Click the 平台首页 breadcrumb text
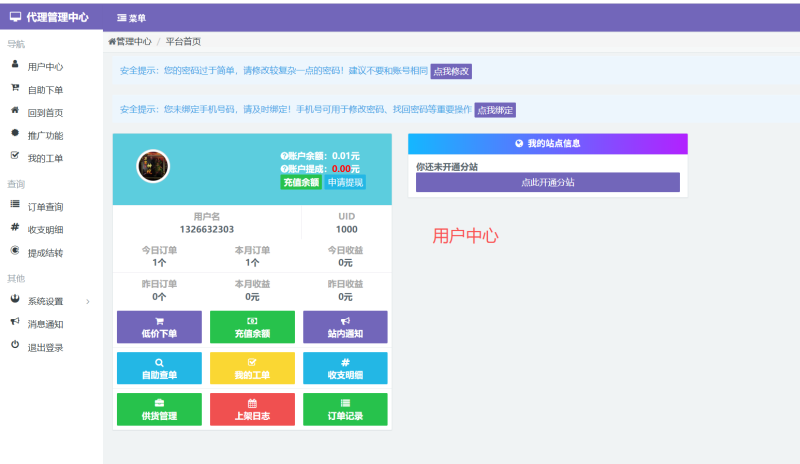 pyautogui.click(x=183, y=41)
